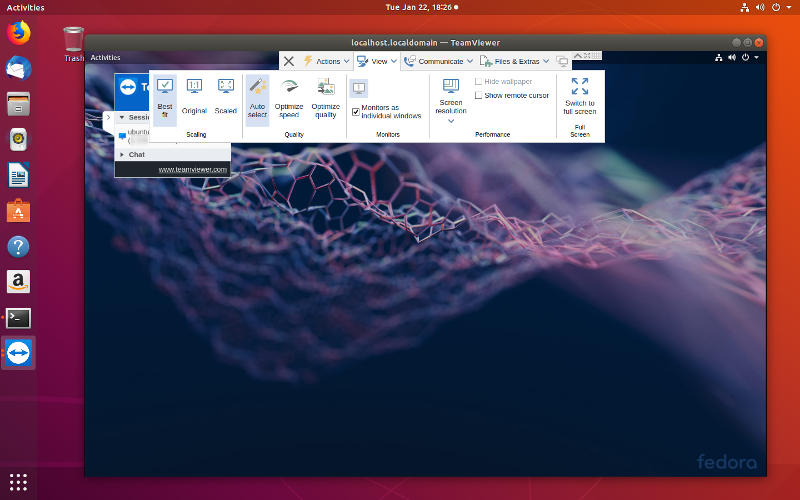
Task: Switch to Scaled display mode
Action: [x=226, y=97]
